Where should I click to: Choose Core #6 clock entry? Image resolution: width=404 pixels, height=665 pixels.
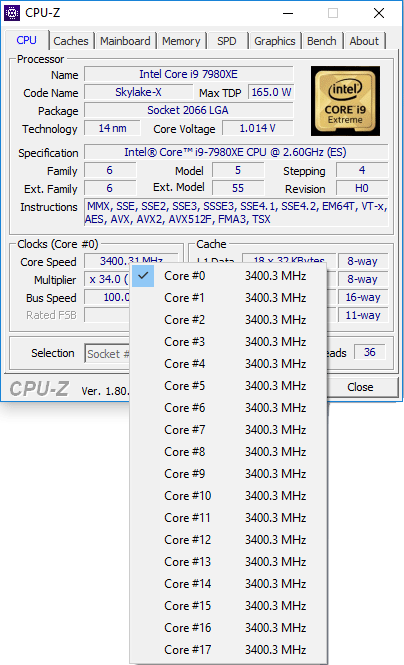(x=228, y=408)
